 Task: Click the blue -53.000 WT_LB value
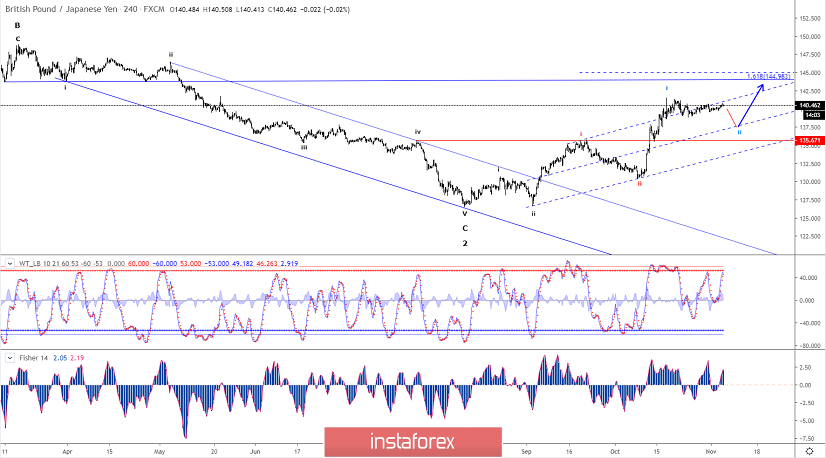(x=217, y=263)
